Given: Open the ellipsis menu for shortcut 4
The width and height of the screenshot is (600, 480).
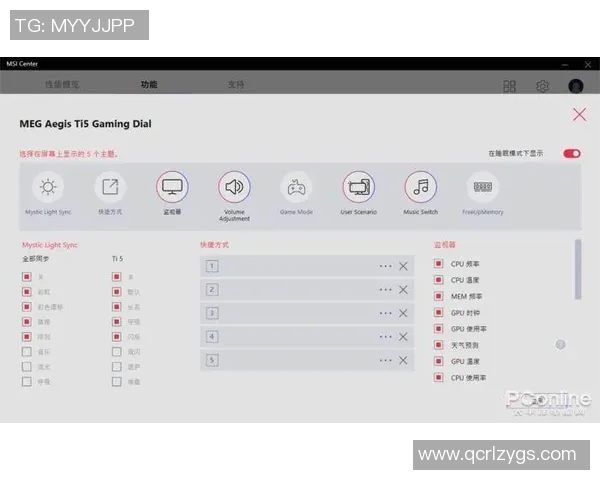Looking at the screenshot, I should (386, 337).
